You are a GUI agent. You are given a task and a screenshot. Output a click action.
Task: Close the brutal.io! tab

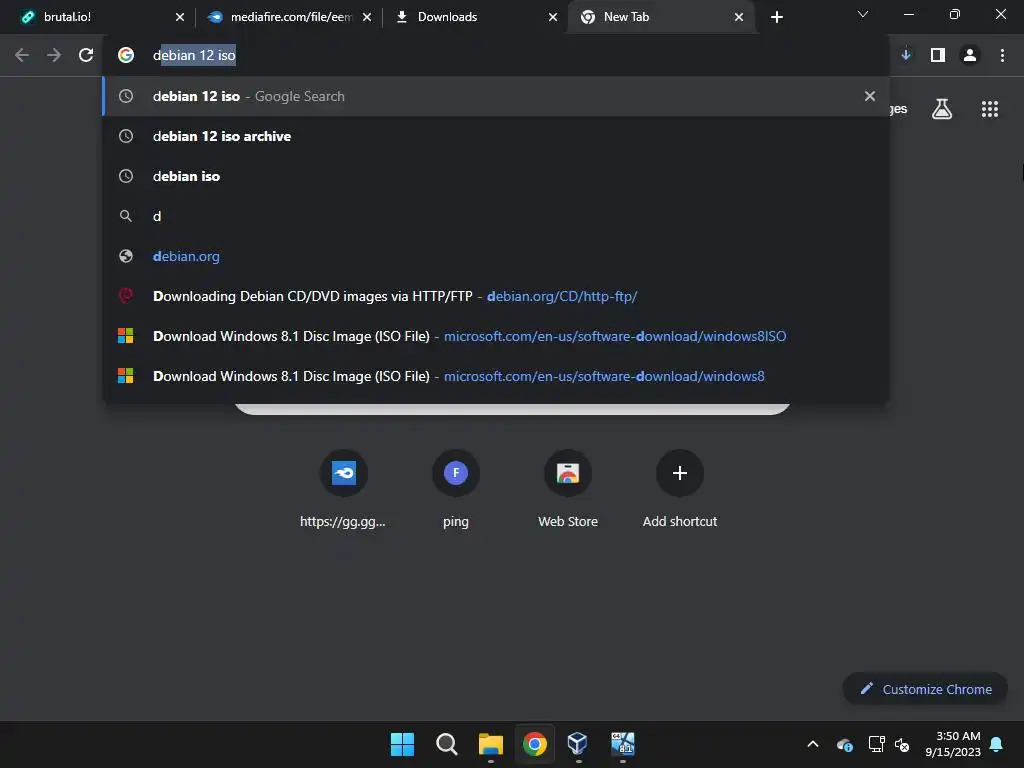(x=180, y=17)
